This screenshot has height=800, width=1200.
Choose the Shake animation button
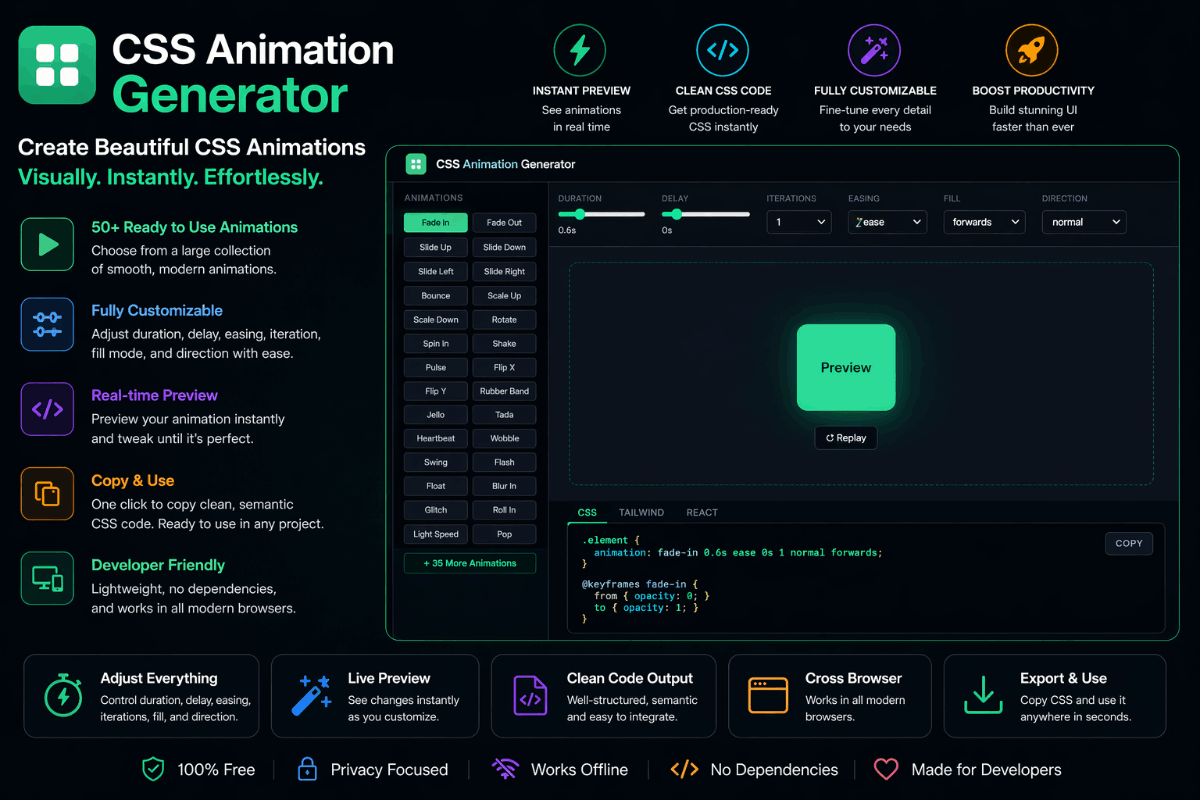pyautogui.click(x=504, y=344)
